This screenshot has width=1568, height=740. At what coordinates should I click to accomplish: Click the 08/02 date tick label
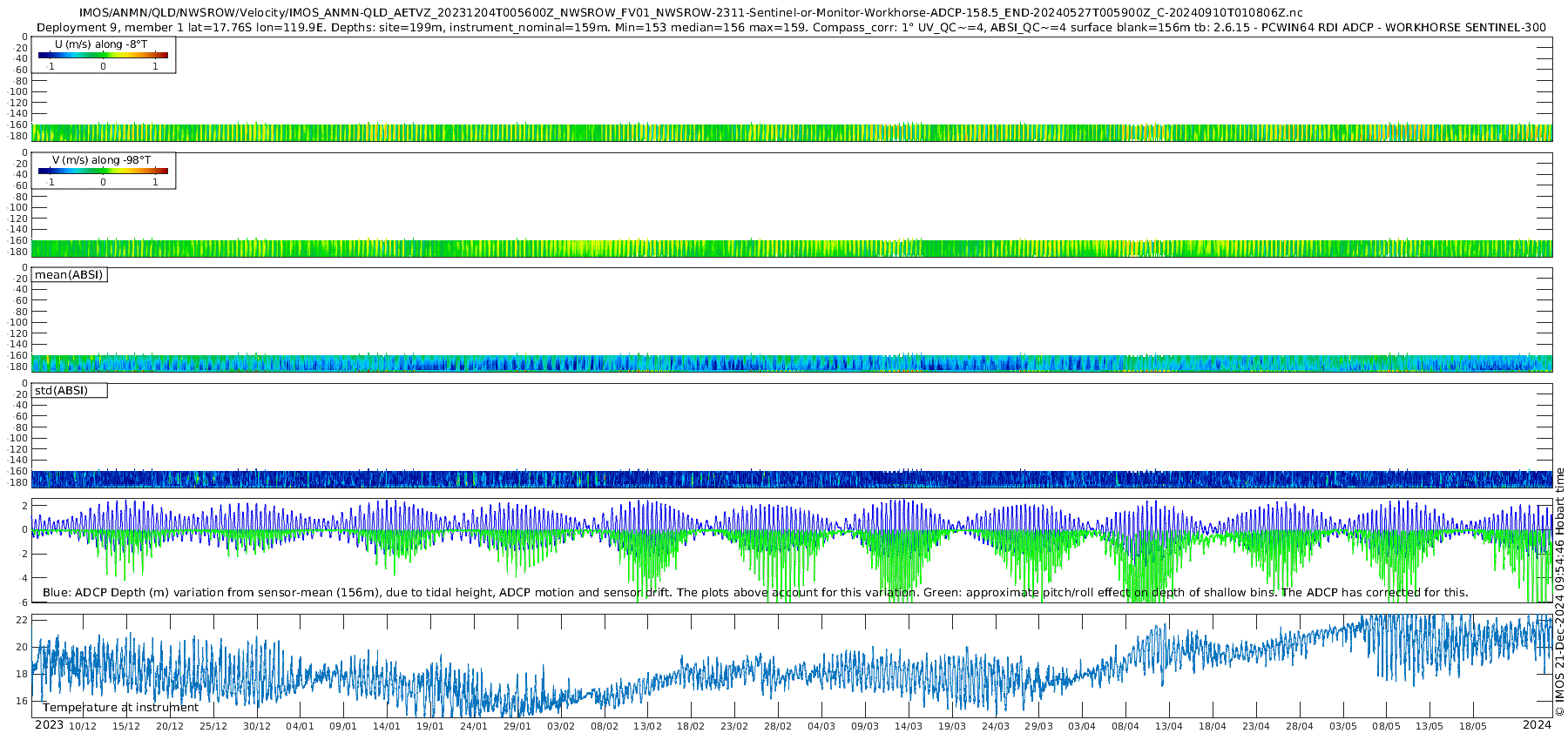(x=605, y=726)
